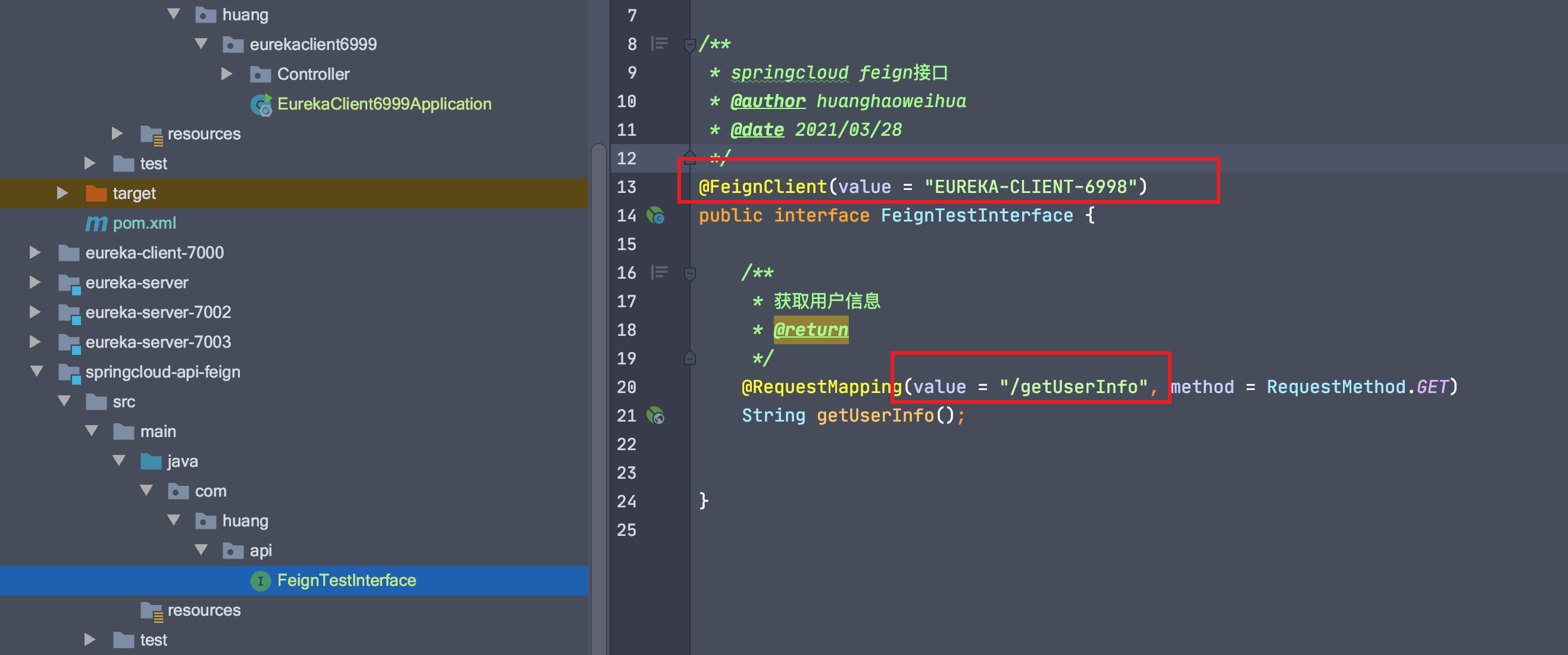Open EurekaClient6999Application class file

(x=384, y=104)
